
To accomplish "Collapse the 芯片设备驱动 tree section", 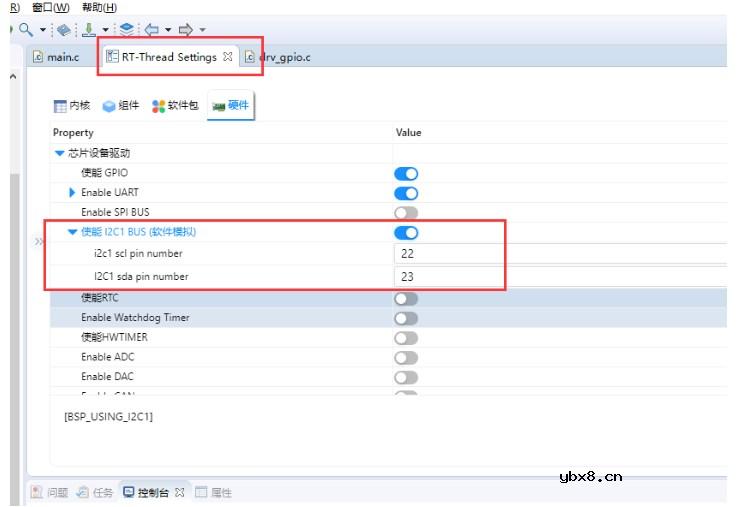I will coord(59,154).
